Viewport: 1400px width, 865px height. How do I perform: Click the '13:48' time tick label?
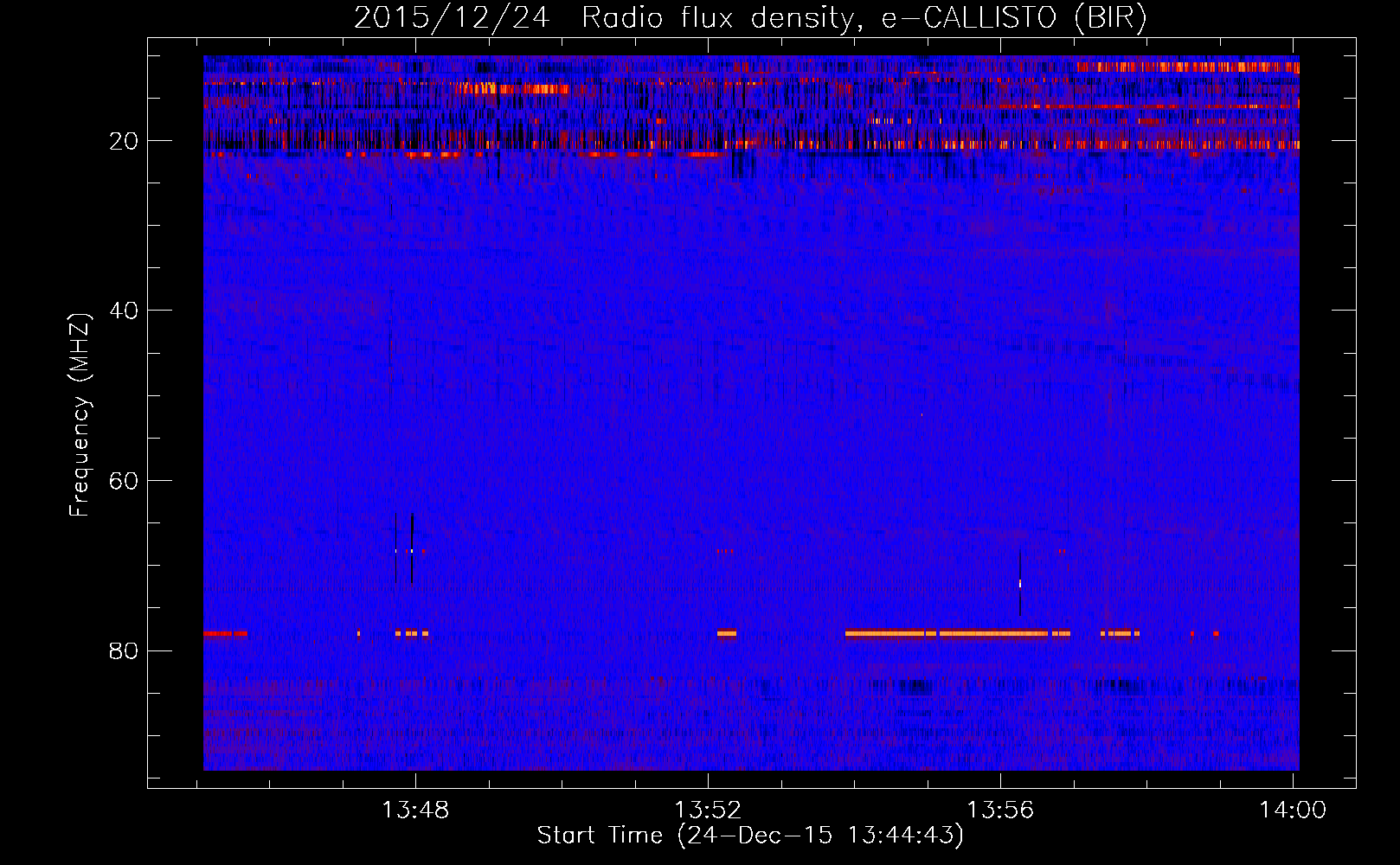[415, 811]
